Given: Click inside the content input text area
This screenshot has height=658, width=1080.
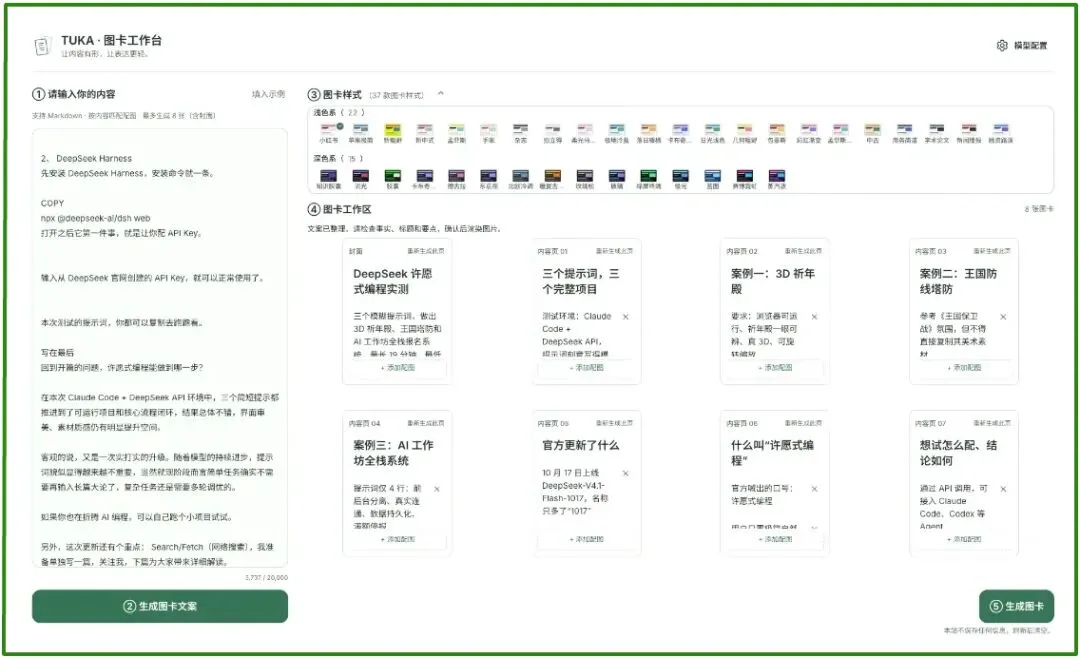Looking at the screenshot, I should [160, 348].
